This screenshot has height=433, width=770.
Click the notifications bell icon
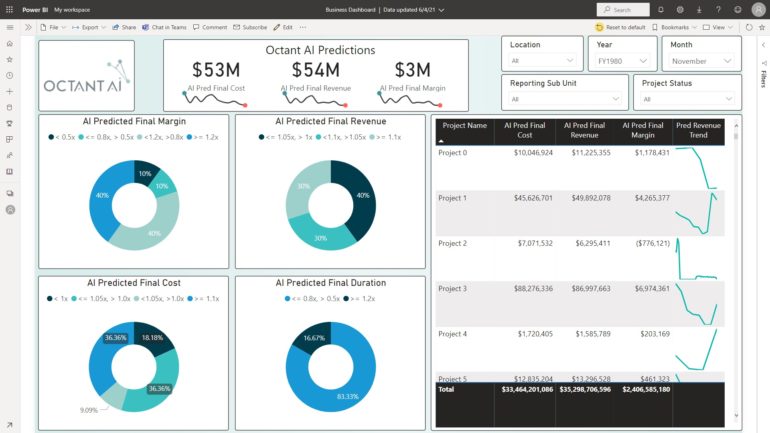point(661,9)
